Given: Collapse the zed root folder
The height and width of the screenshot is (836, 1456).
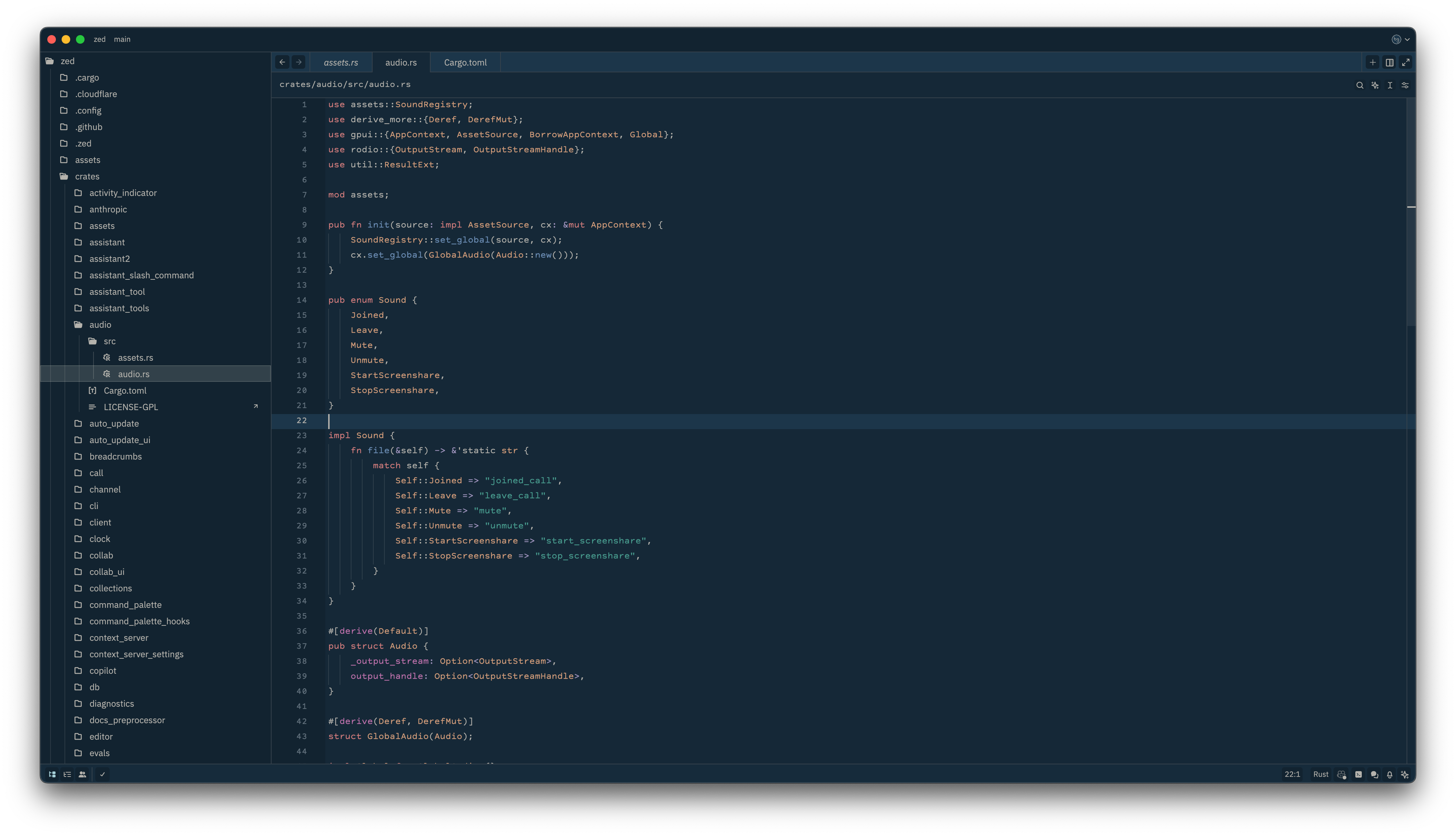Looking at the screenshot, I should click(155, 61).
